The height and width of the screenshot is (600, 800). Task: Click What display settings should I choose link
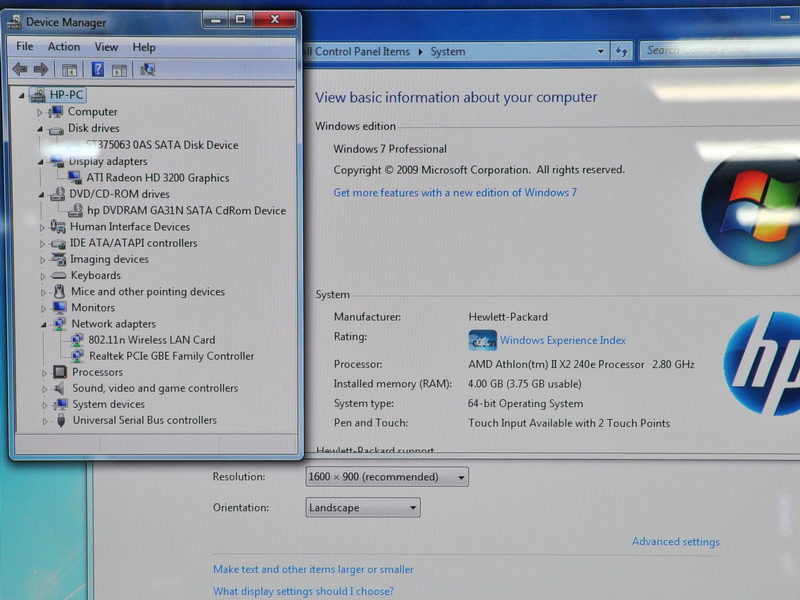(x=304, y=591)
